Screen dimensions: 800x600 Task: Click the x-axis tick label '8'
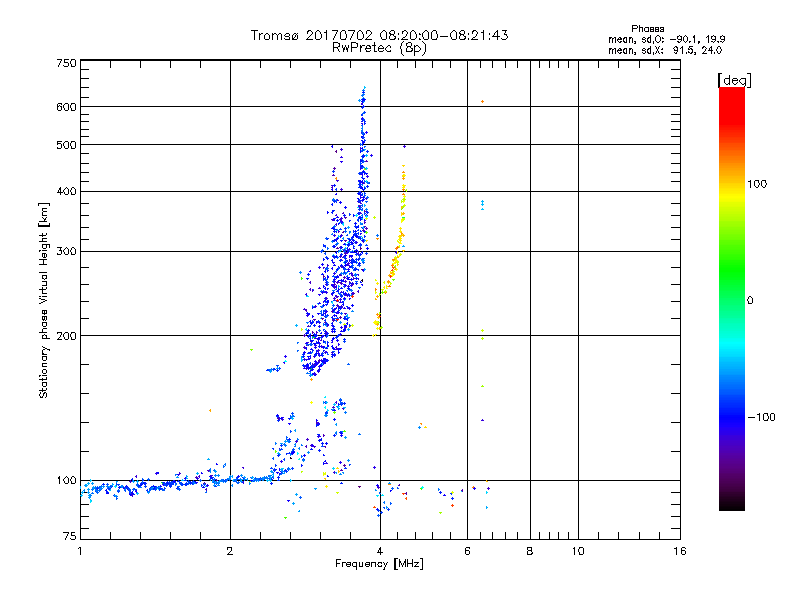pos(530,551)
